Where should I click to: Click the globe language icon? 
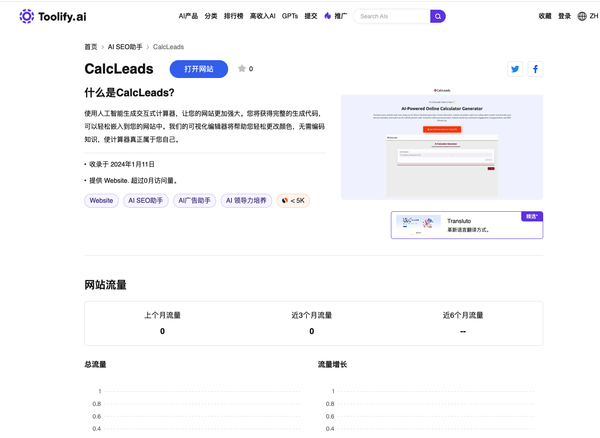pyautogui.click(x=582, y=16)
